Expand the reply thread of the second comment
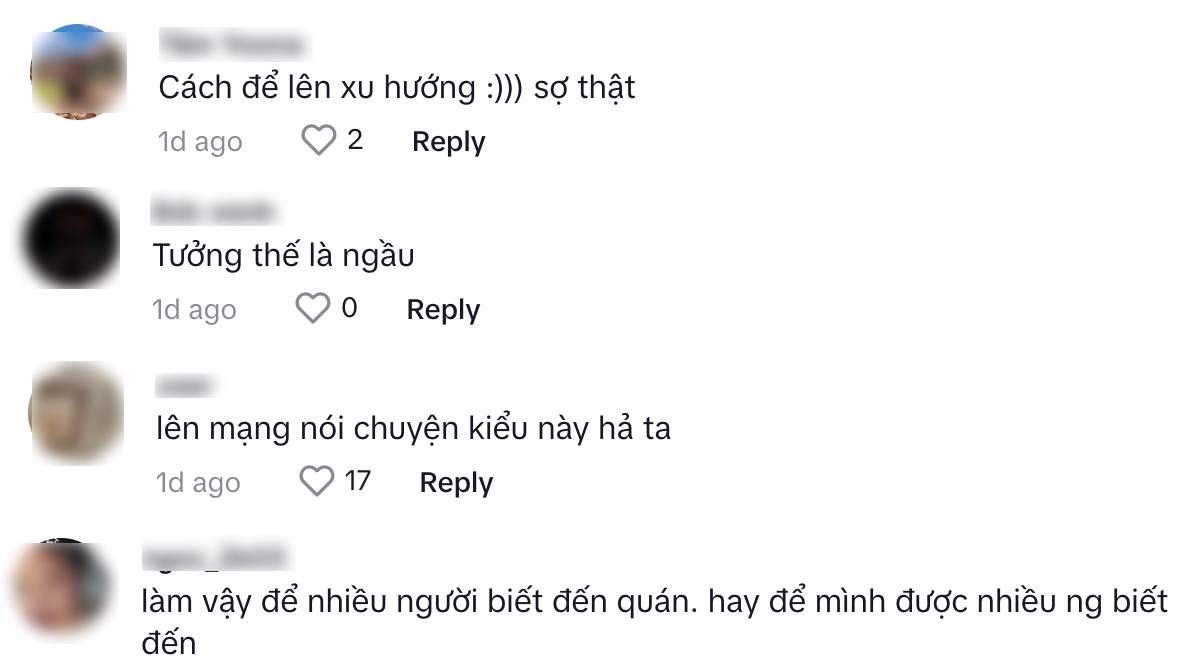This screenshot has width=1185, height=670. click(x=442, y=309)
